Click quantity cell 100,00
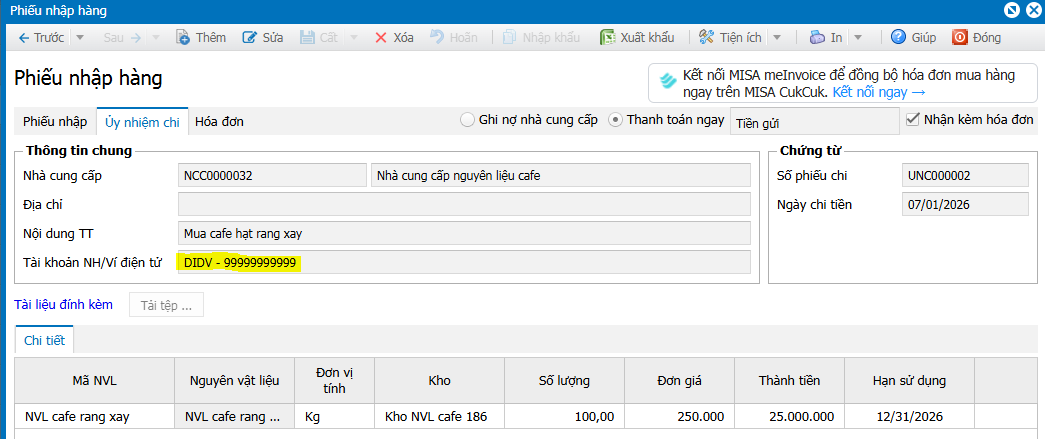This screenshot has height=439, width=1045. pos(564,417)
